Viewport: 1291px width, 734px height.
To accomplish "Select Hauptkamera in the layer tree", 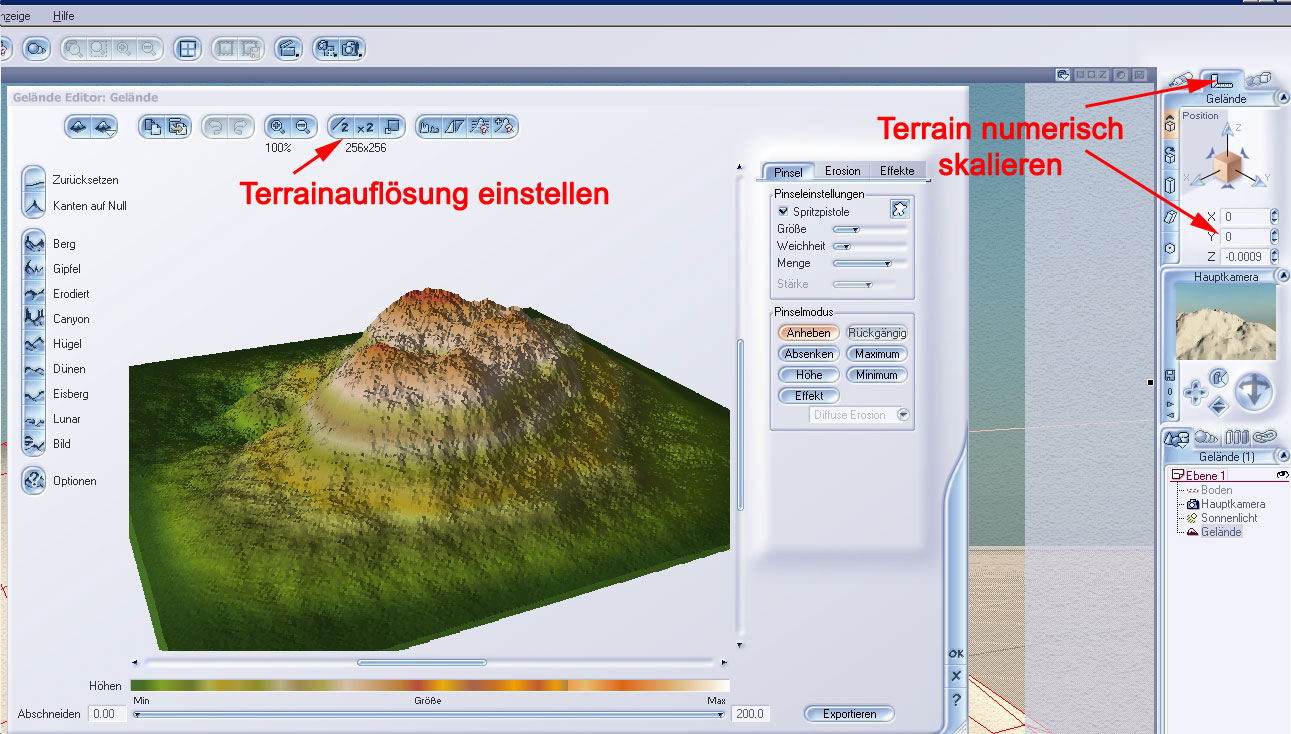I will 1226,504.
